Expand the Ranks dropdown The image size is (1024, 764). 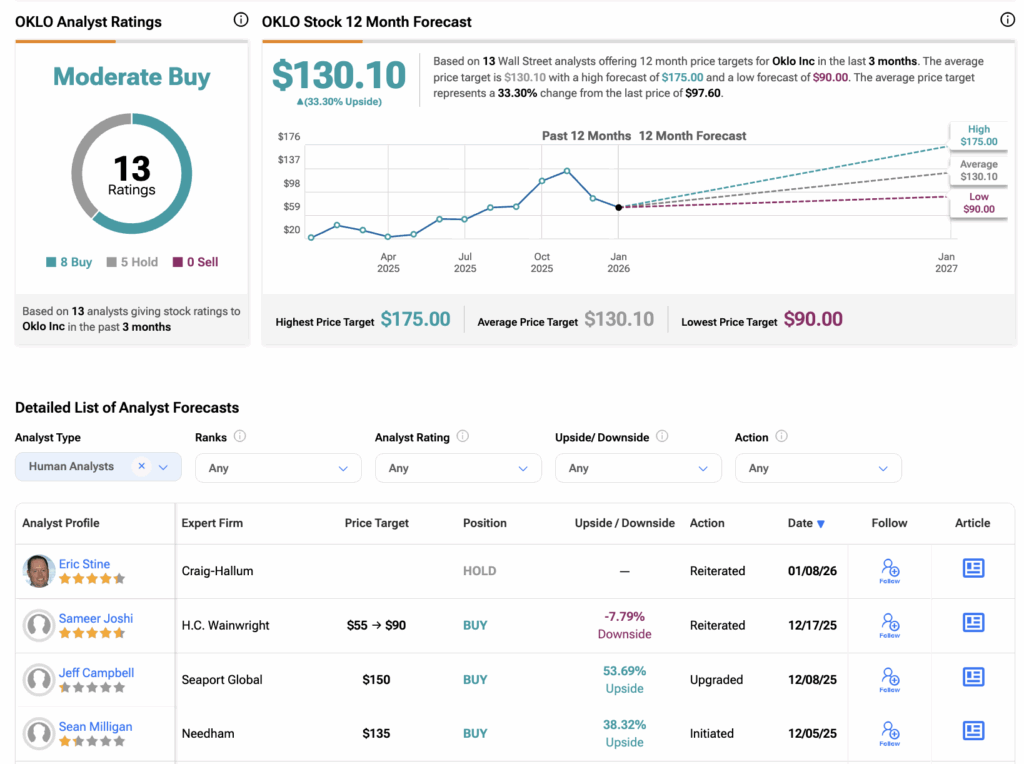click(x=278, y=468)
